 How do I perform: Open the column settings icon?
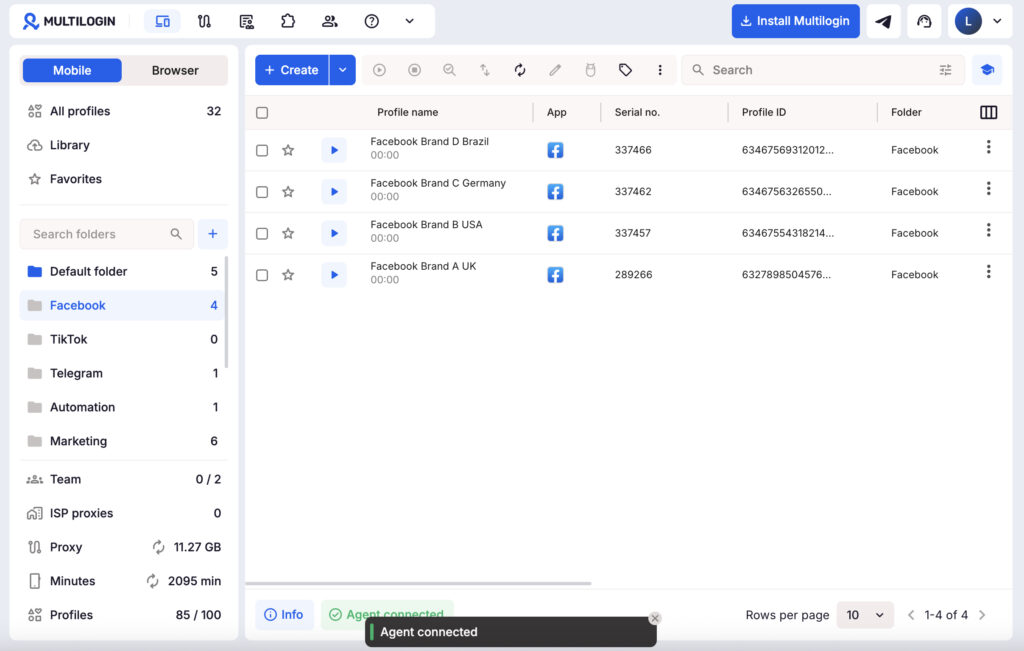coord(989,112)
